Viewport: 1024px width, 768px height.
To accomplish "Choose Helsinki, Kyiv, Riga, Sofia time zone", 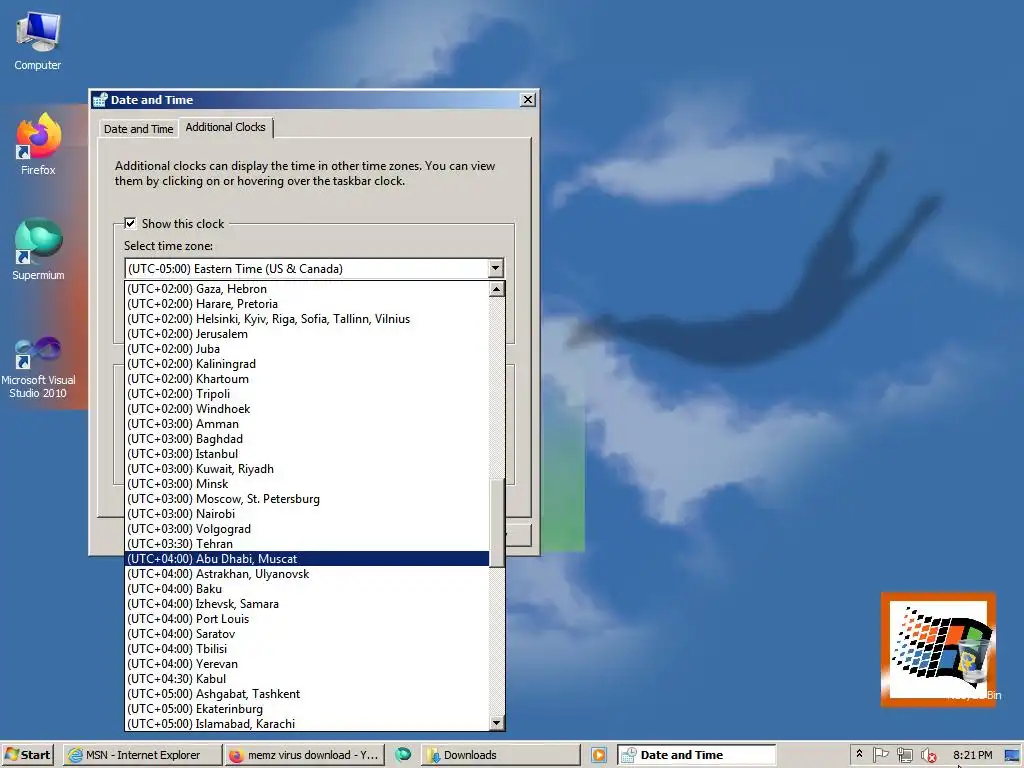I will tap(306, 319).
